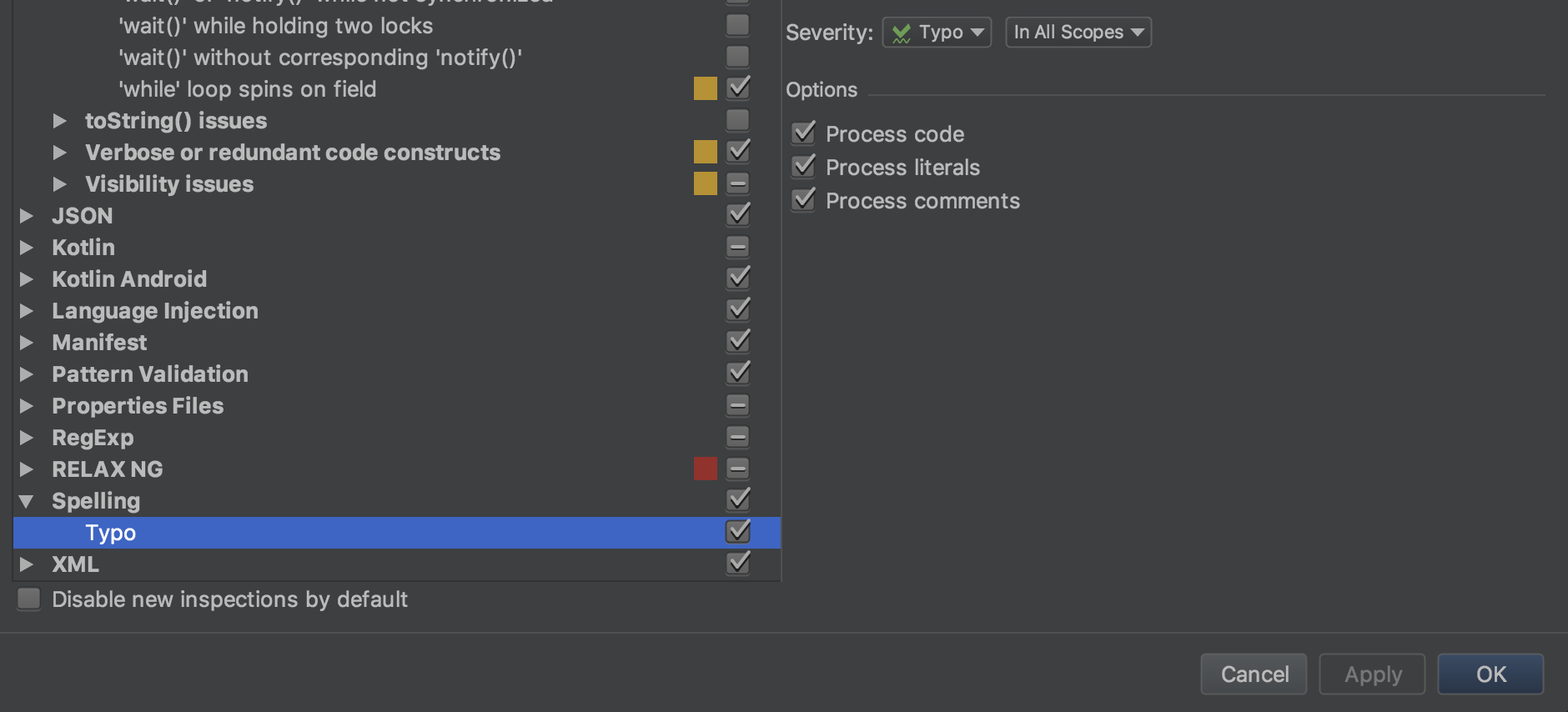Uncheck Process literals option
This screenshot has height=712, width=1568.
[803, 166]
